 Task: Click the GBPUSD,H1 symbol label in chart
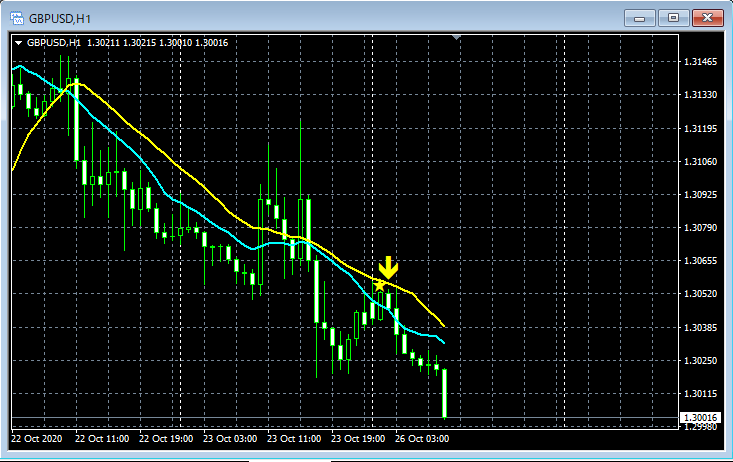[x=54, y=43]
